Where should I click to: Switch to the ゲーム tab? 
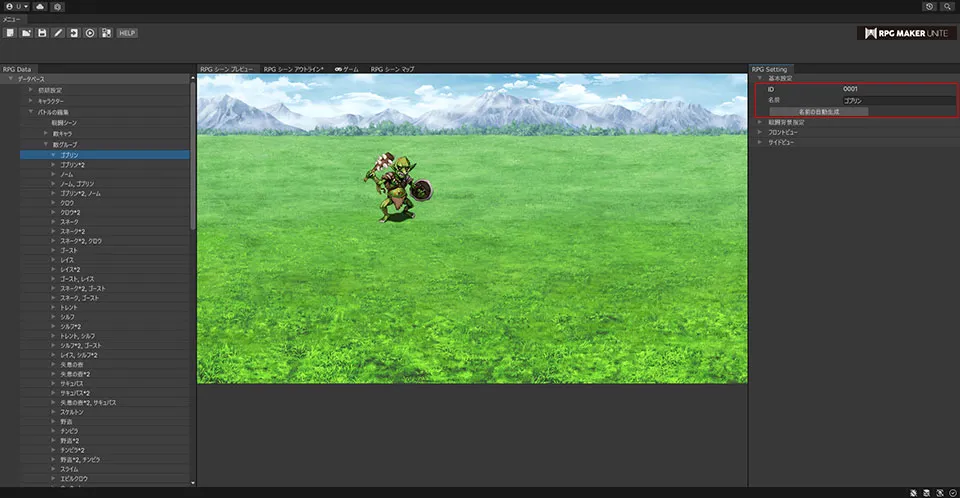coord(347,69)
